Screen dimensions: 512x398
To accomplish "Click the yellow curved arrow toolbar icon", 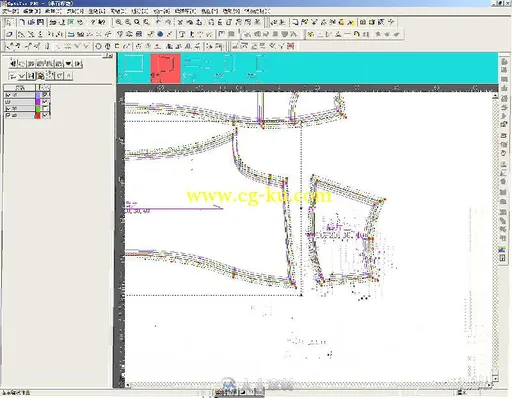I will [x=356, y=34].
